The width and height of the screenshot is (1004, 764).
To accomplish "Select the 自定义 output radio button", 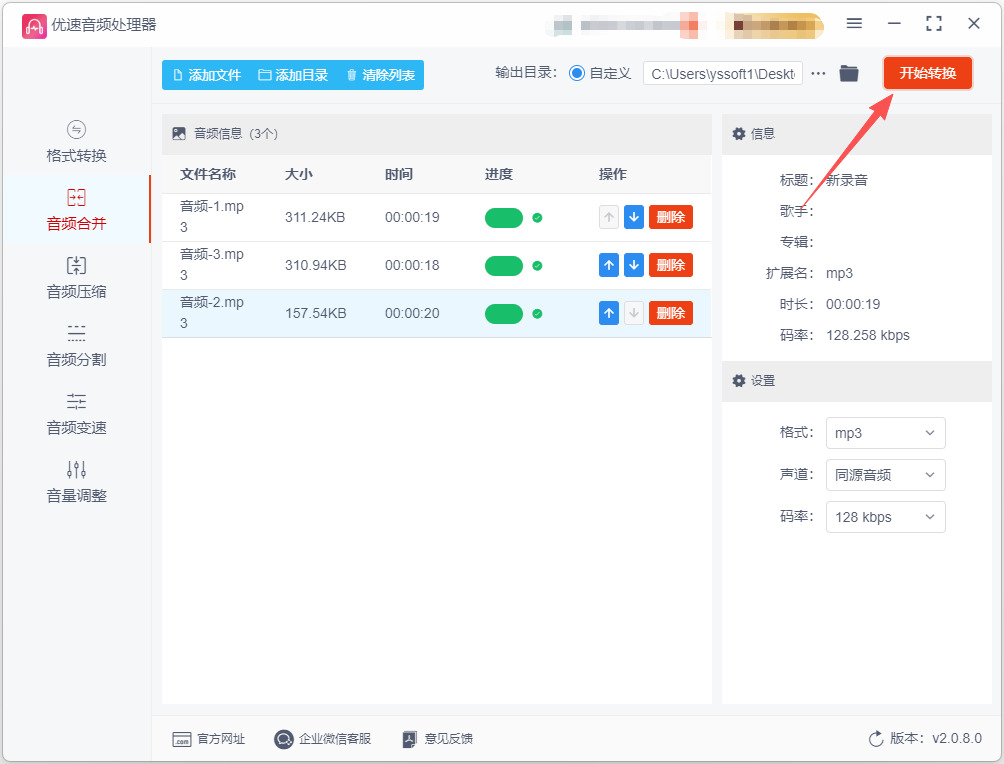I will pyautogui.click(x=576, y=74).
